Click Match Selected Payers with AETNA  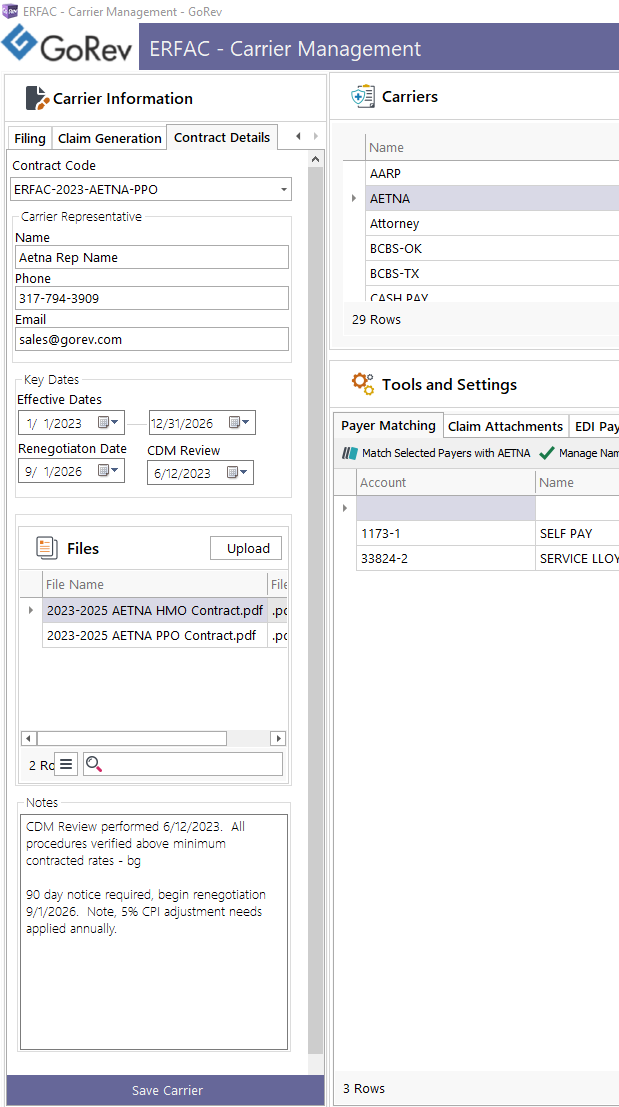435,453
